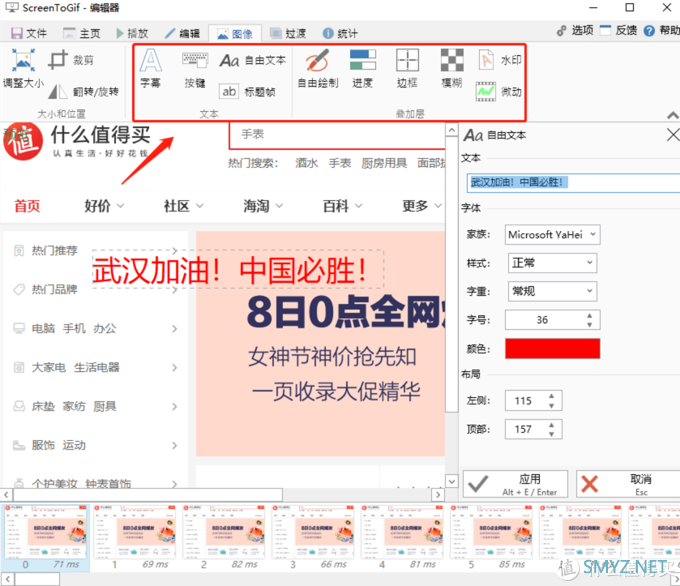This screenshot has height=586, width=680.
Task: Open the 字幕 caption tool
Action: [151, 69]
